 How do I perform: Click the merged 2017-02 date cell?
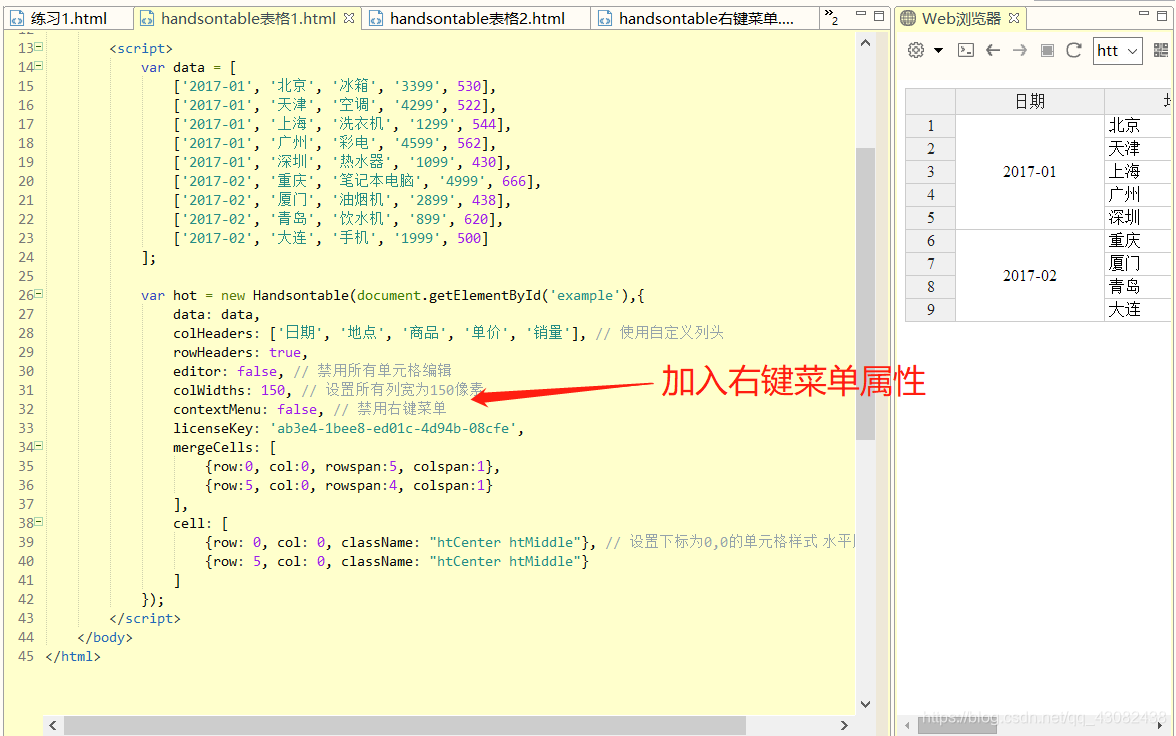pyautogui.click(x=1030, y=275)
